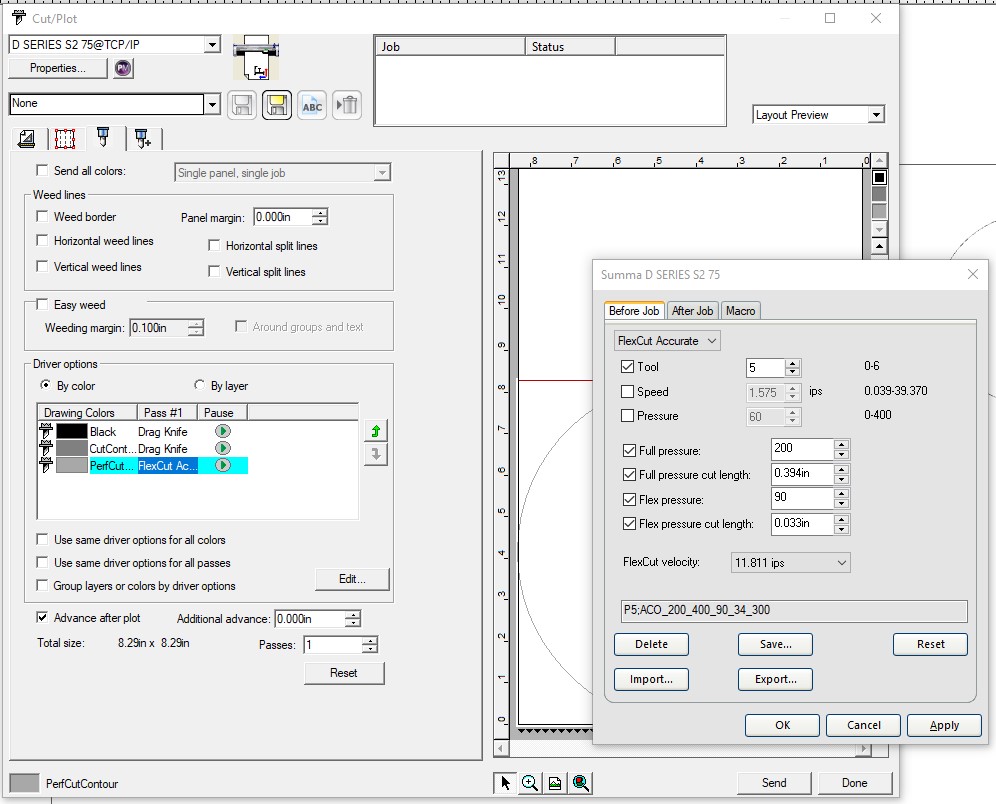Click the Done button
Image resolution: width=996 pixels, height=804 pixels.
coord(855,783)
